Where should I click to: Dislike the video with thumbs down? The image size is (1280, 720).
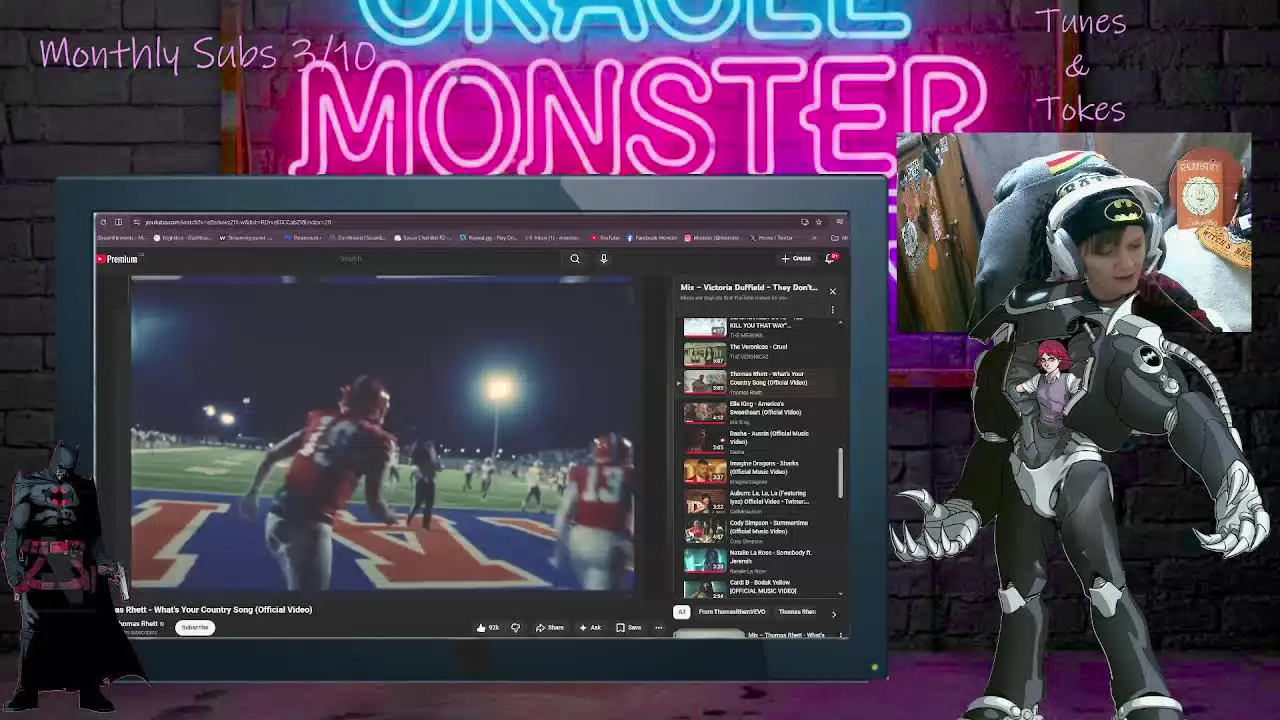coord(516,628)
